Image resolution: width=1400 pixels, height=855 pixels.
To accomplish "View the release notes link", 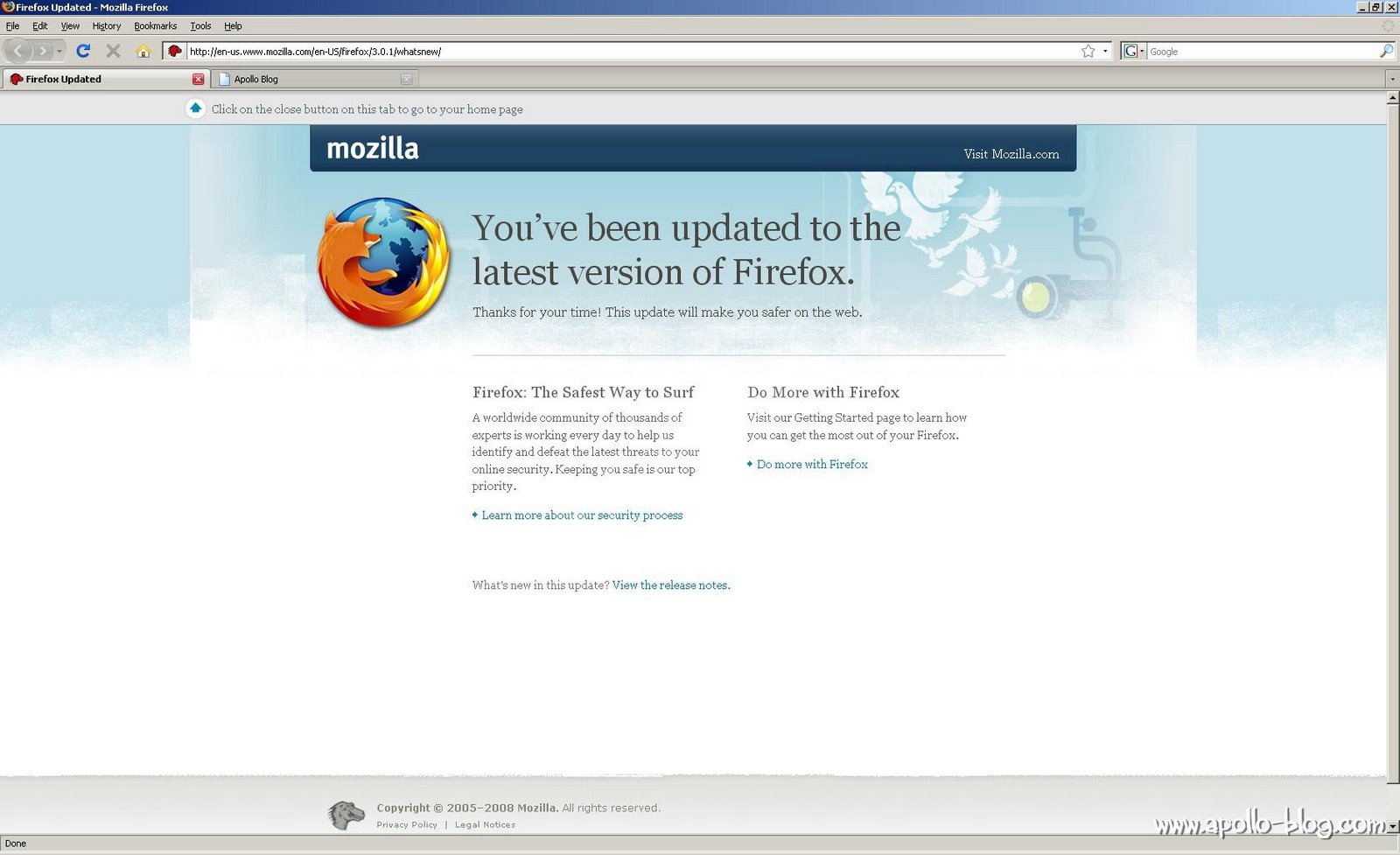I will pos(670,585).
